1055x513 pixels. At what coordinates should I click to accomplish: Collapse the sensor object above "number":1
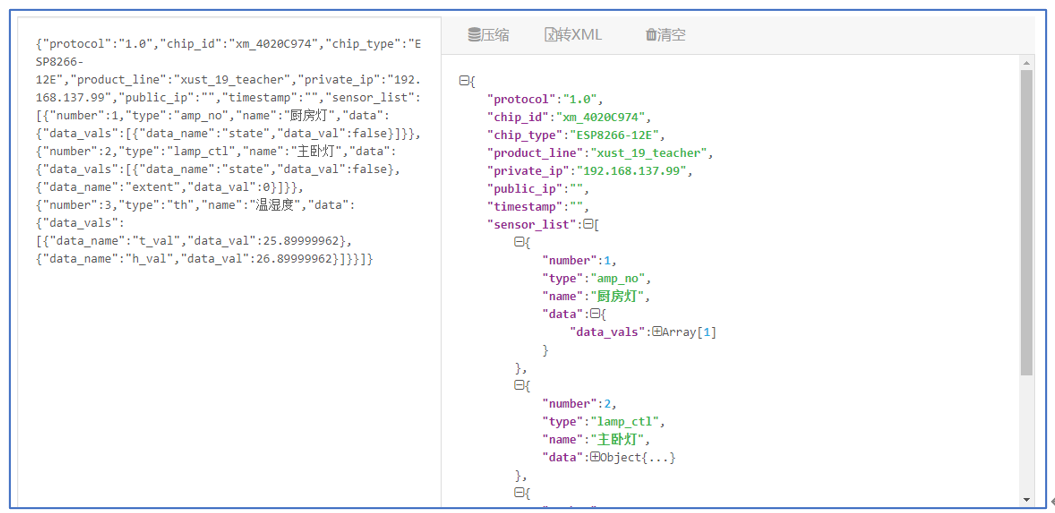[519, 242]
